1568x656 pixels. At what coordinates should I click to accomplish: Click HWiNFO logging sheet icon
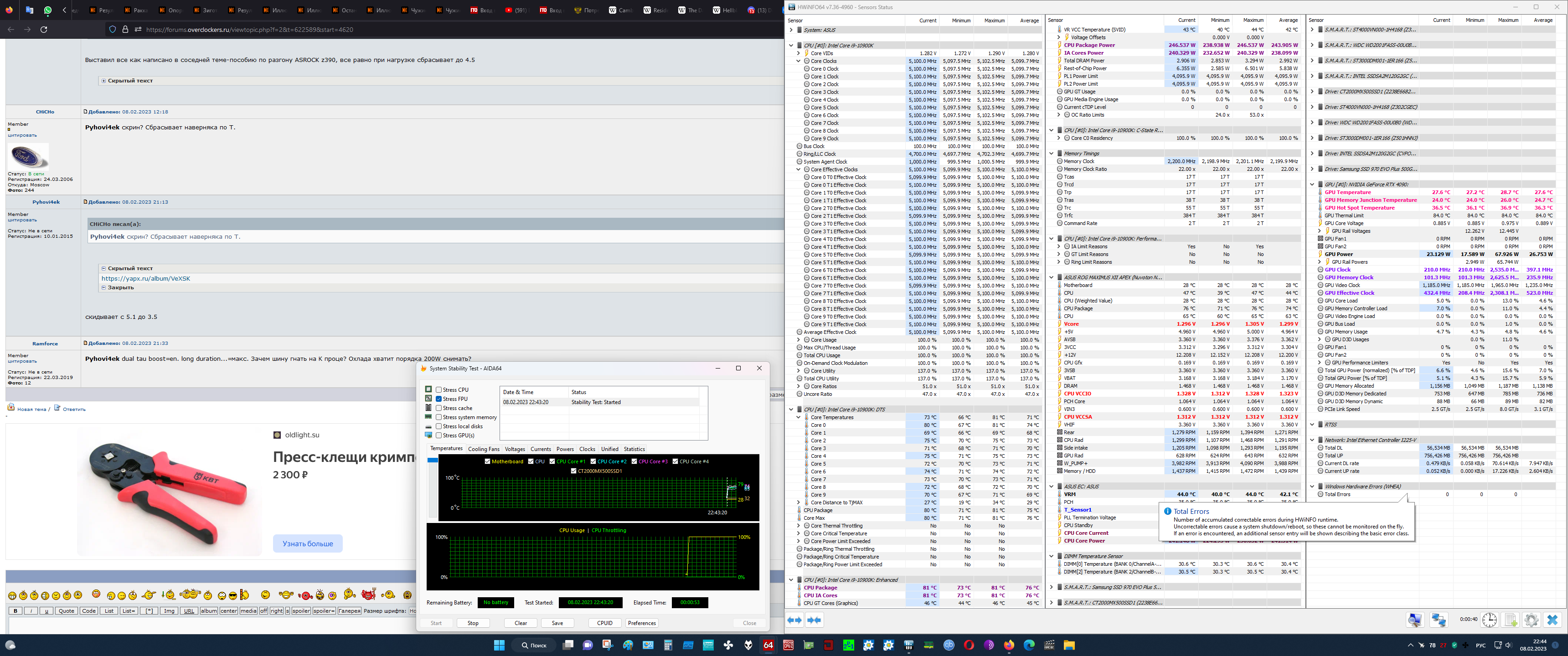click(x=1510, y=620)
